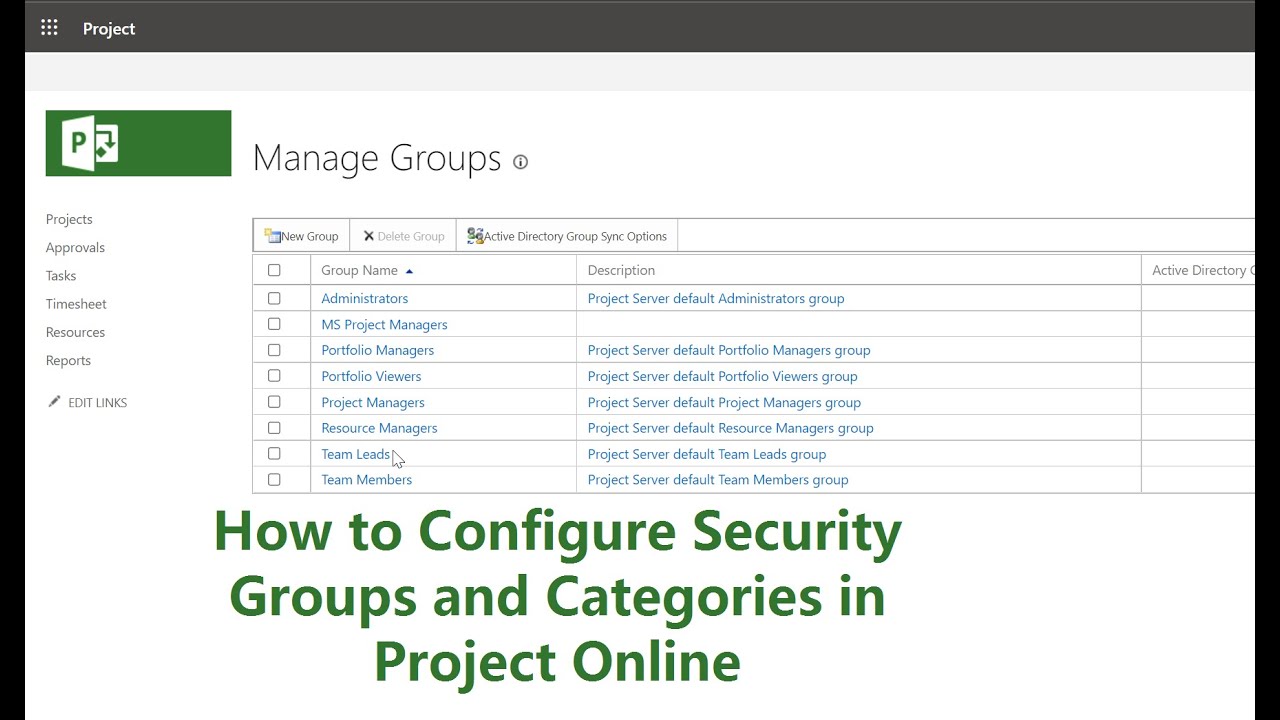
Task: Open the Team Leads group link
Action: click(x=355, y=454)
